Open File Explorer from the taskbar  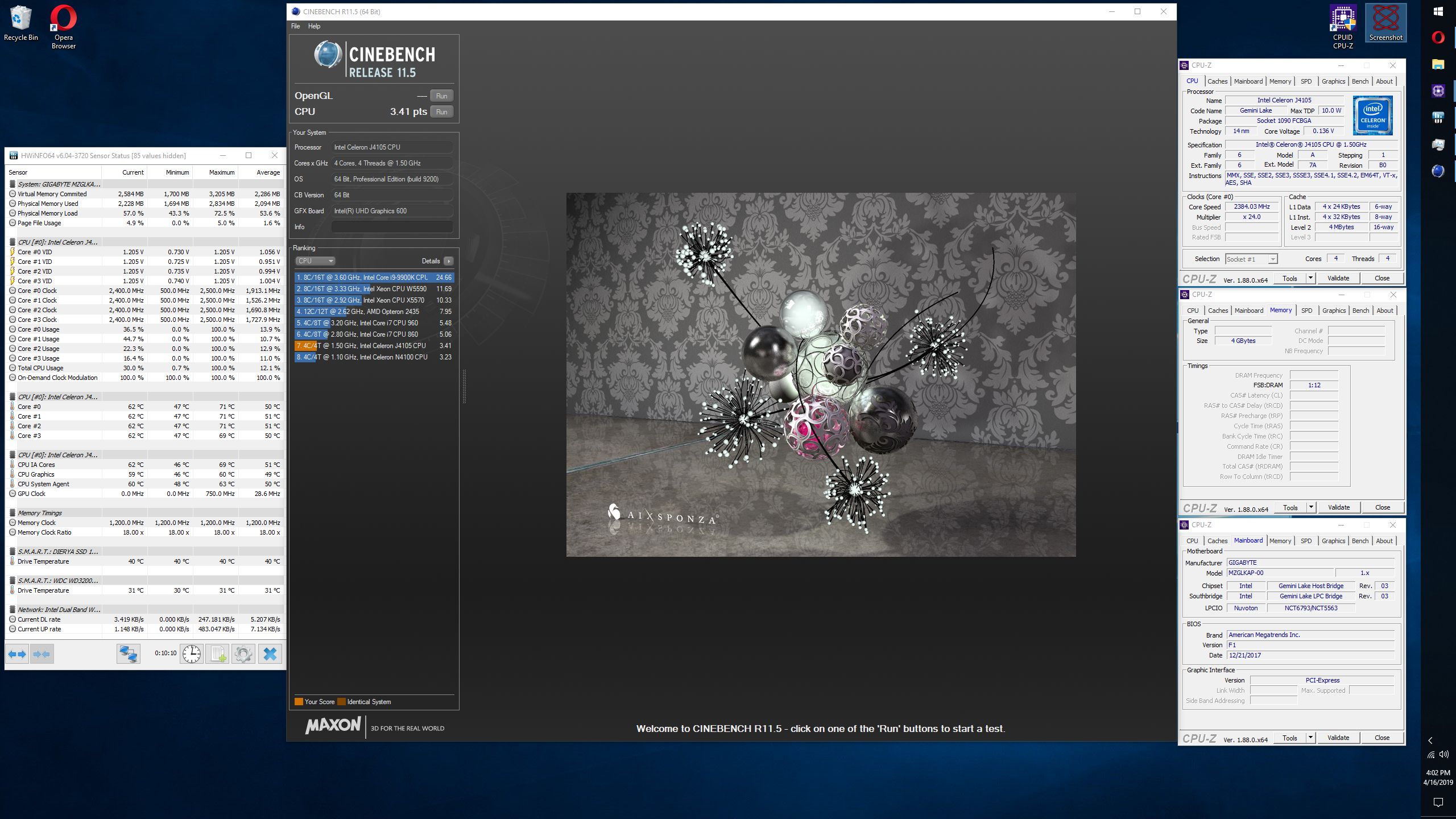[1438, 64]
